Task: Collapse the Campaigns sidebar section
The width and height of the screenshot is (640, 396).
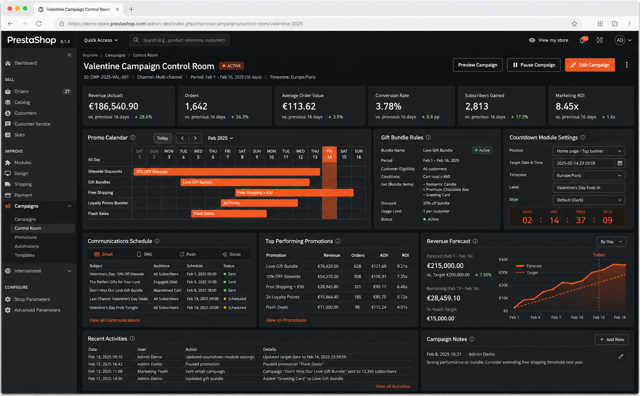Action: coord(69,206)
